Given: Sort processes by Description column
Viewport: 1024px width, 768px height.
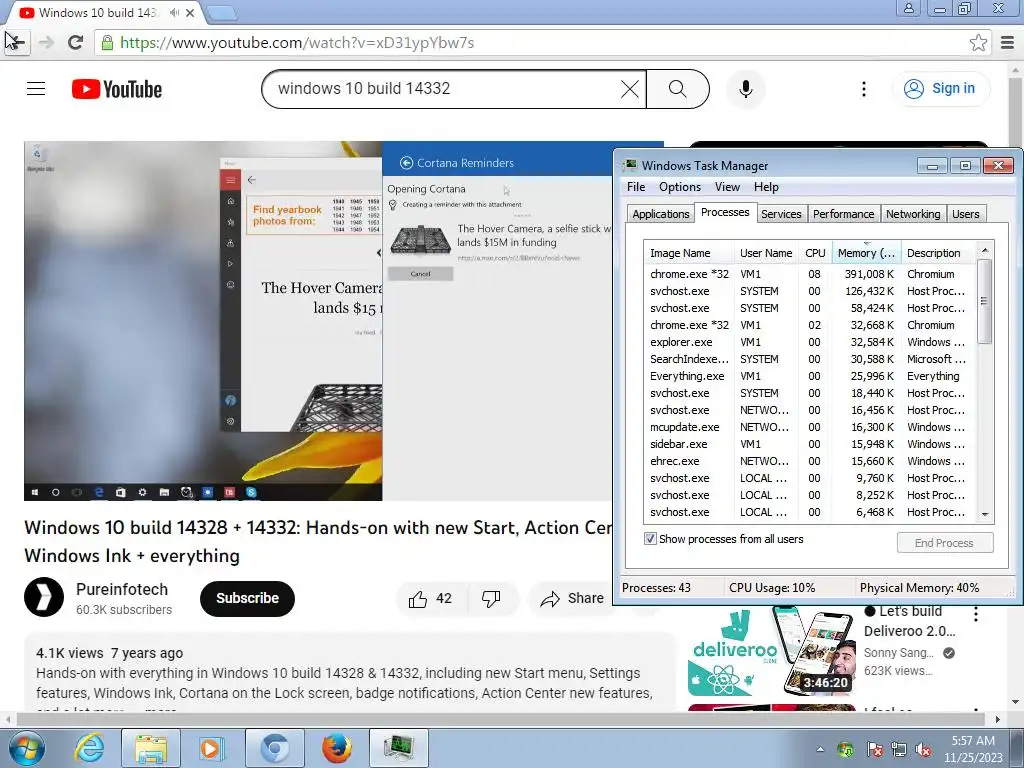Looking at the screenshot, I should point(939,253).
